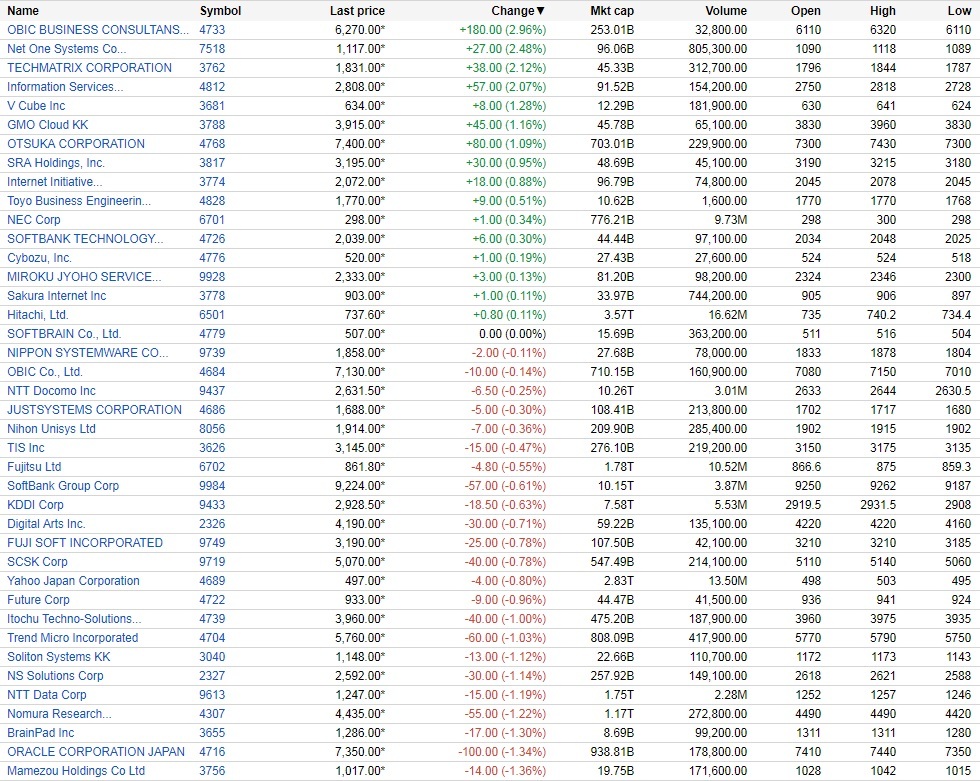Image resolution: width=980 pixels, height=781 pixels.
Task: Open OTSUKA CORPORATION link
Action: coord(76,144)
